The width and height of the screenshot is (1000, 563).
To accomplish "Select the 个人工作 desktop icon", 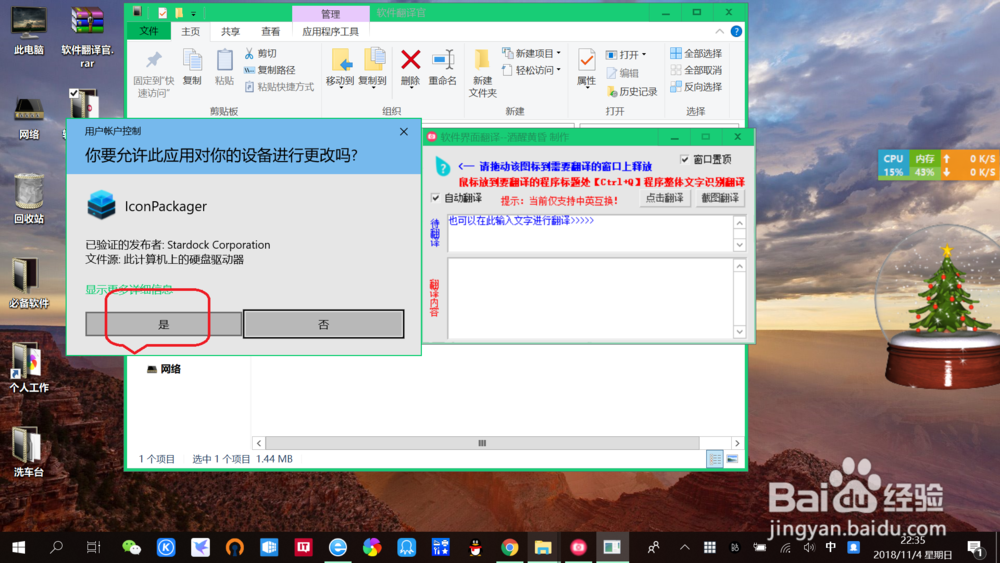I will coord(29,367).
